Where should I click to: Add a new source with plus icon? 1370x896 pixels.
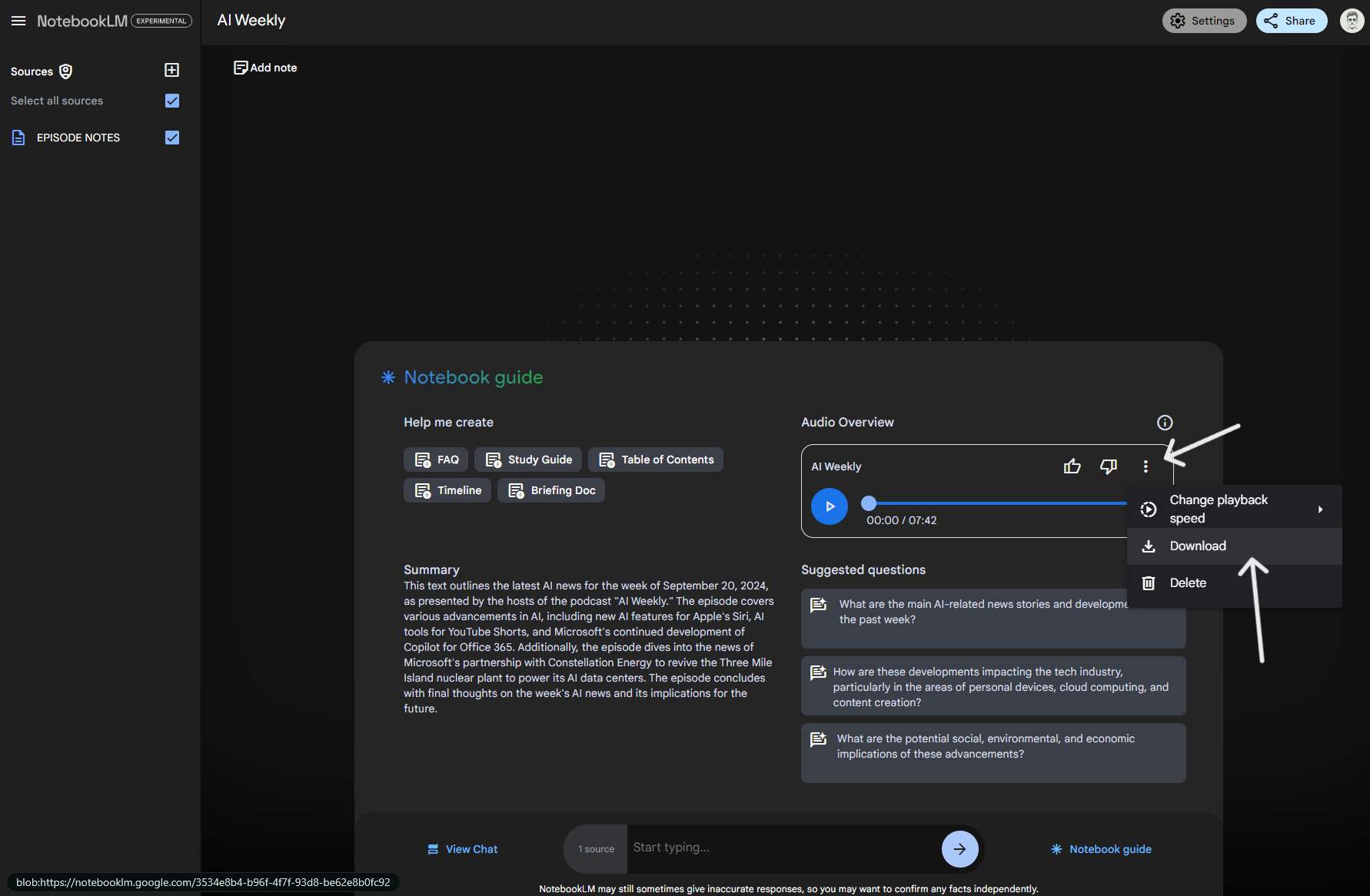click(x=172, y=70)
